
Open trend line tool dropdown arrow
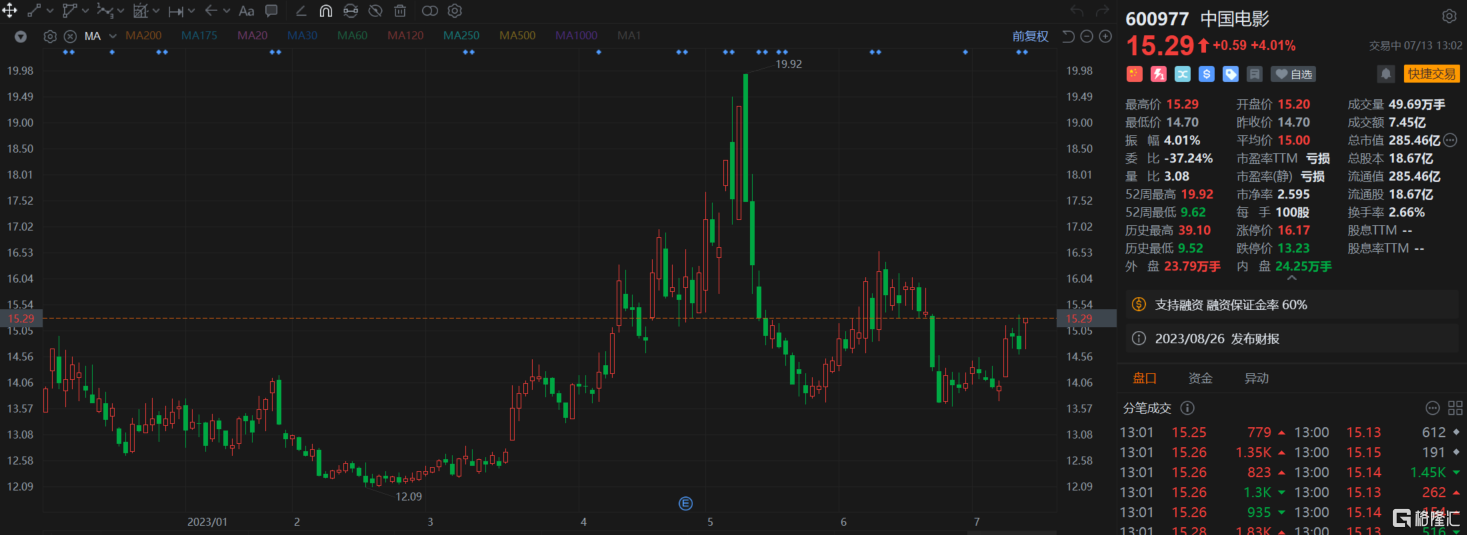tap(49, 12)
